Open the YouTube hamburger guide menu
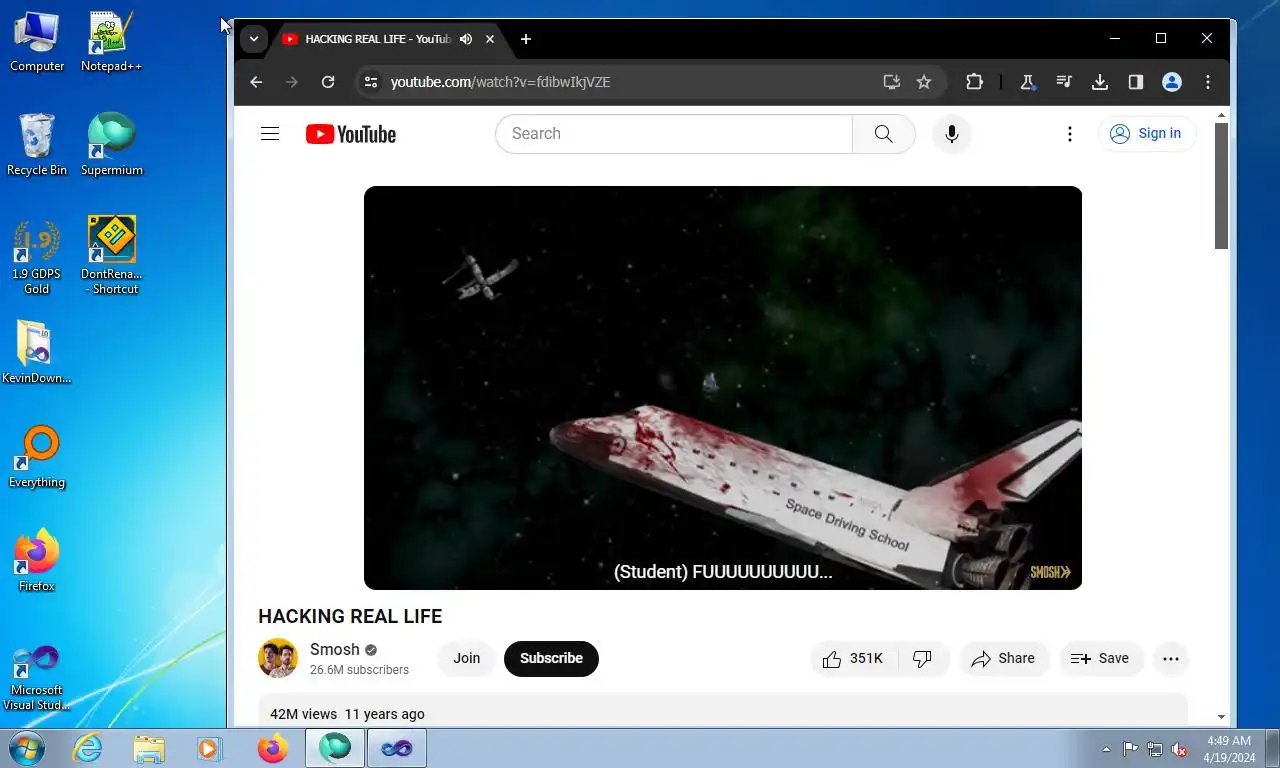The image size is (1280, 768). tap(270, 134)
